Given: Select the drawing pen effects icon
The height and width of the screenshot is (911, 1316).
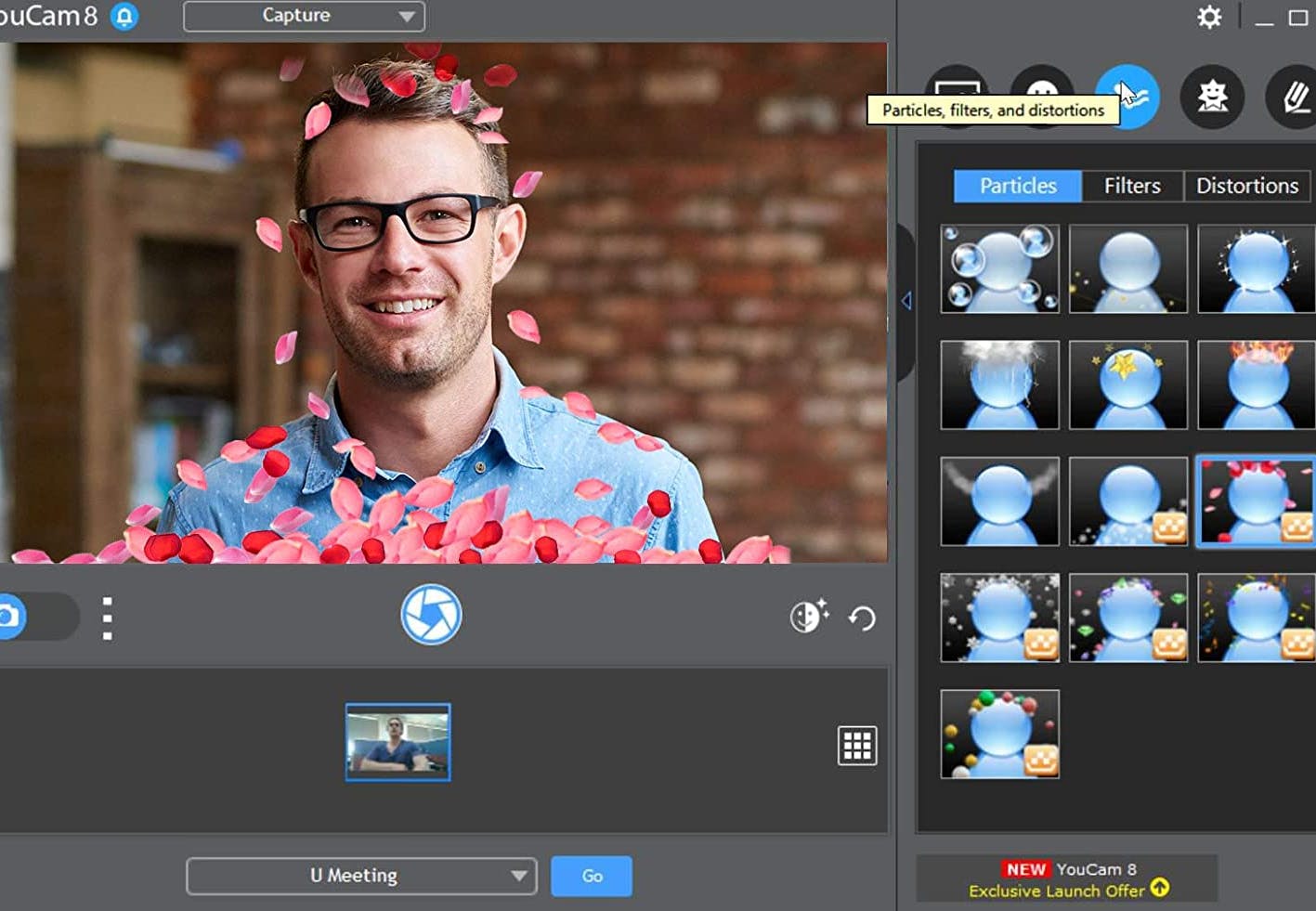Looking at the screenshot, I should pos(1294,97).
